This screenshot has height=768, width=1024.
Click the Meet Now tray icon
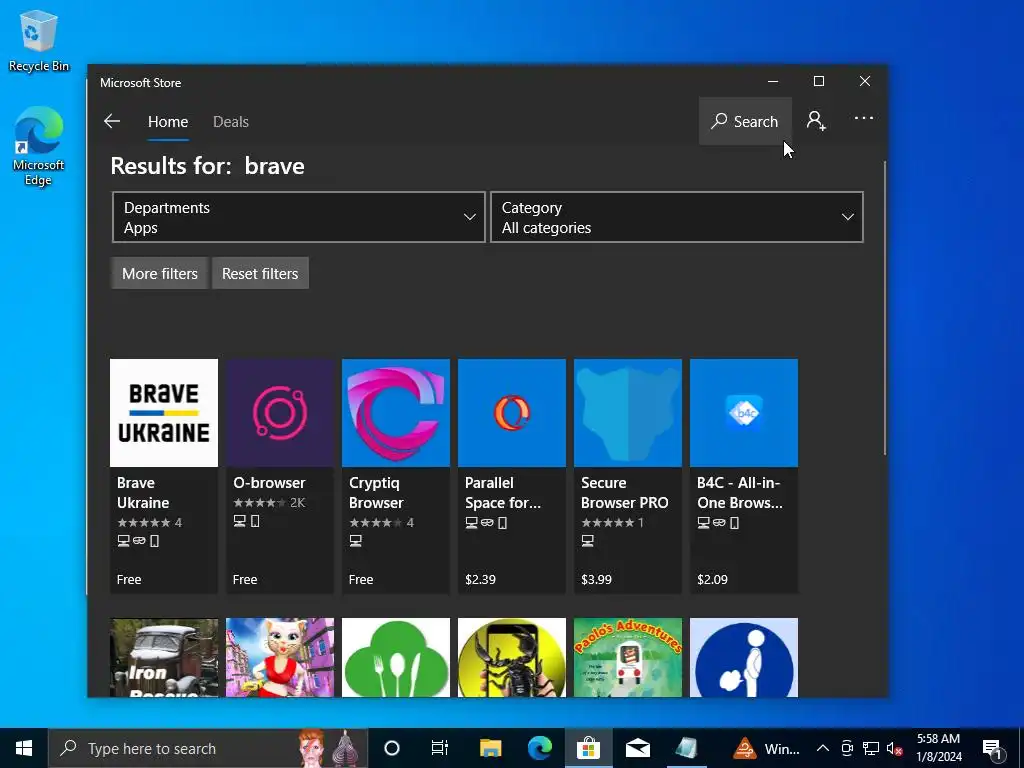click(847, 748)
